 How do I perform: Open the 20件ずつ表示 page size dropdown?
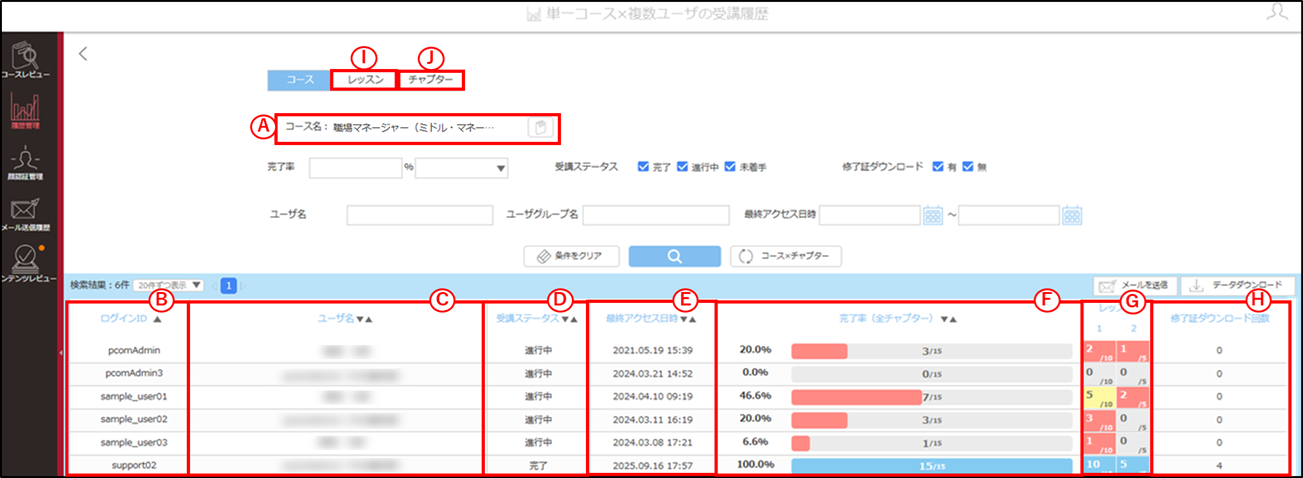click(x=169, y=285)
